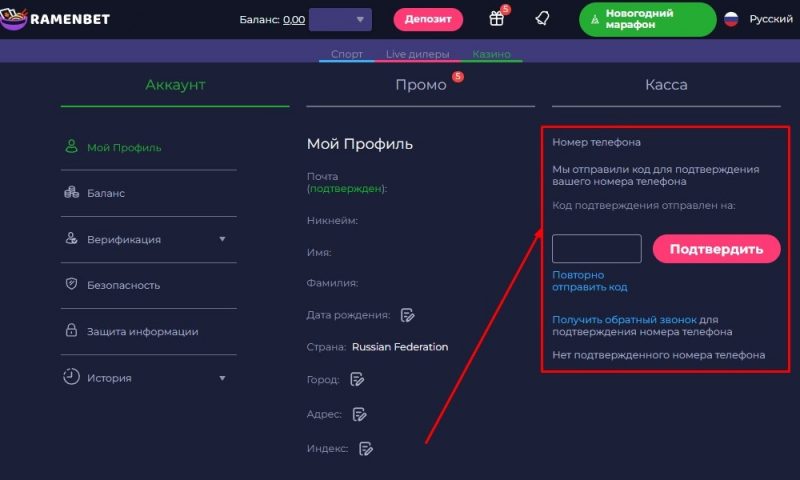Click the Баланс coins icon
This screenshot has width=800, height=480.
pos(71,192)
